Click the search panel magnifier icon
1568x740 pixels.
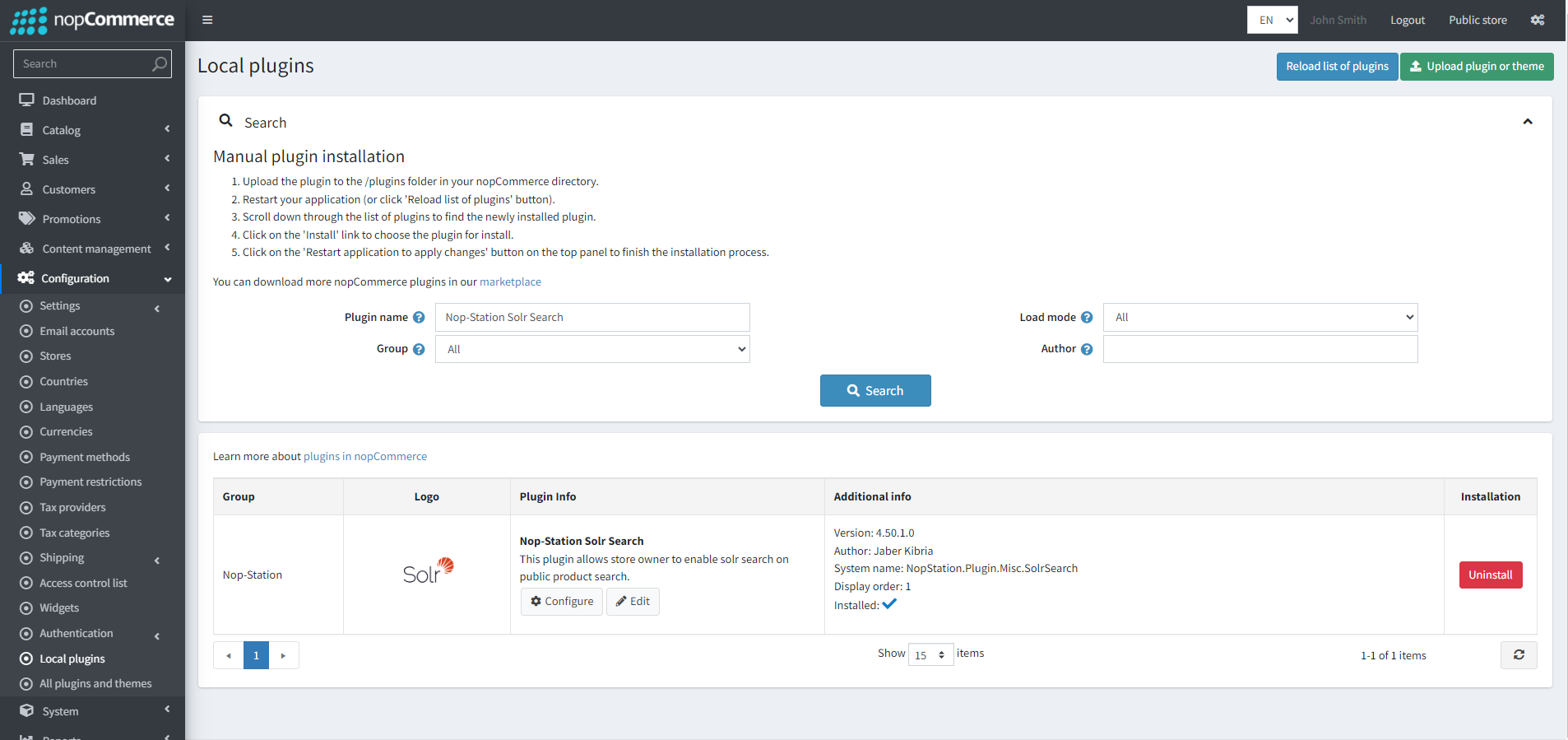(225, 121)
